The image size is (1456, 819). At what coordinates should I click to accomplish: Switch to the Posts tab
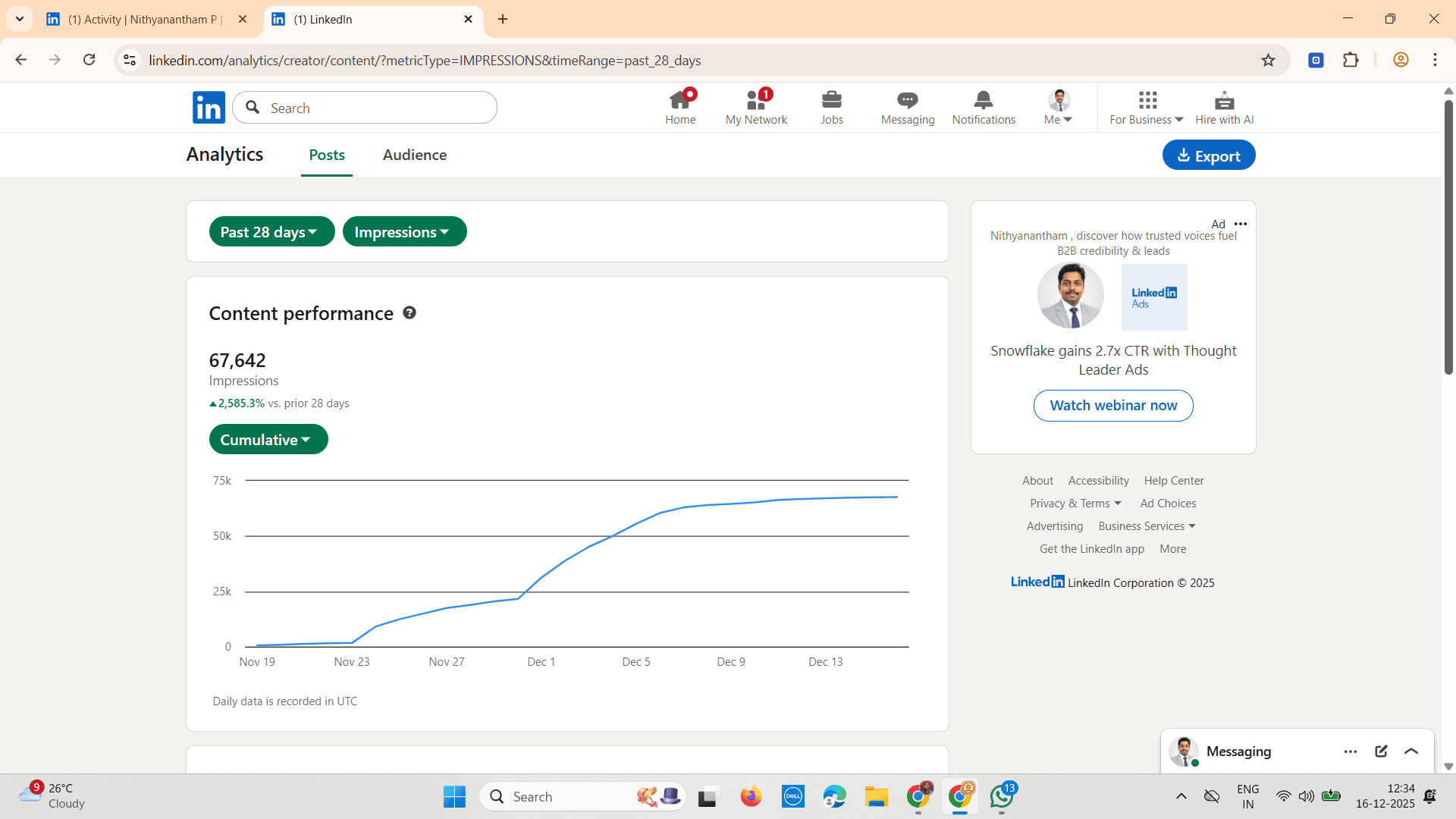pyautogui.click(x=327, y=155)
